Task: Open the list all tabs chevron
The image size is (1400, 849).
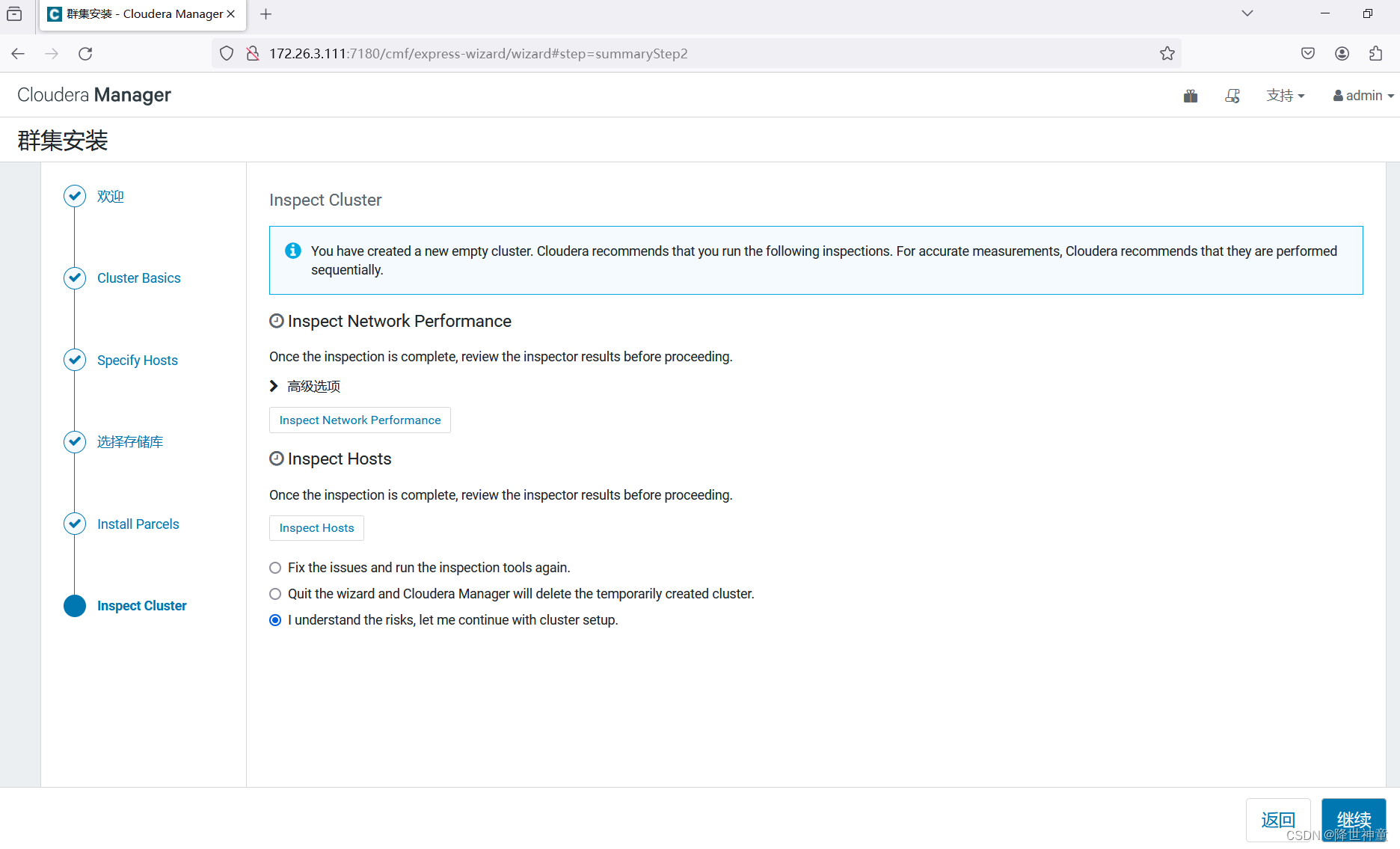Action: tap(1247, 13)
